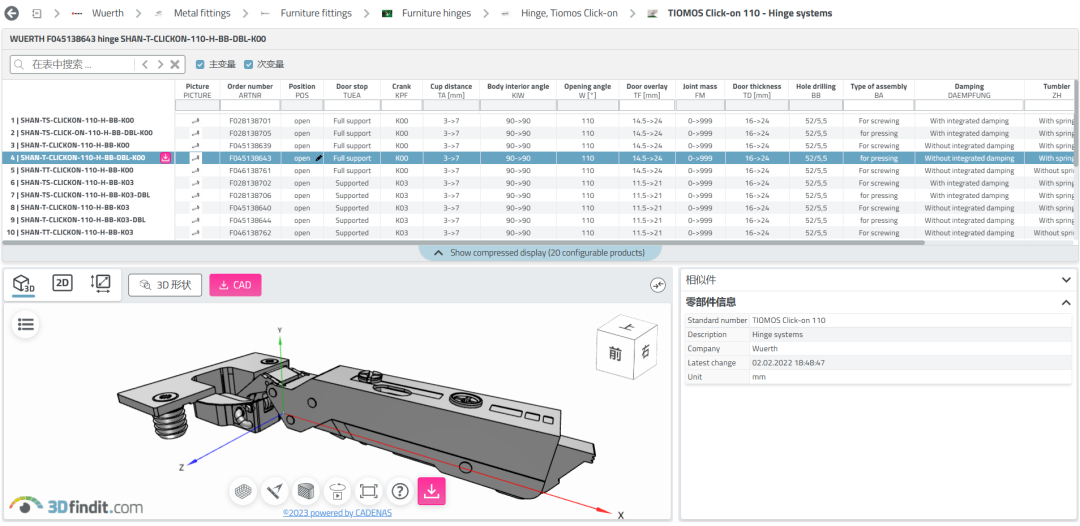Image resolution: width=1080 pixels, height=526 pixels.
Task: Collapse the 零部件信息 panel
Action: click(x=1066, y=302)
